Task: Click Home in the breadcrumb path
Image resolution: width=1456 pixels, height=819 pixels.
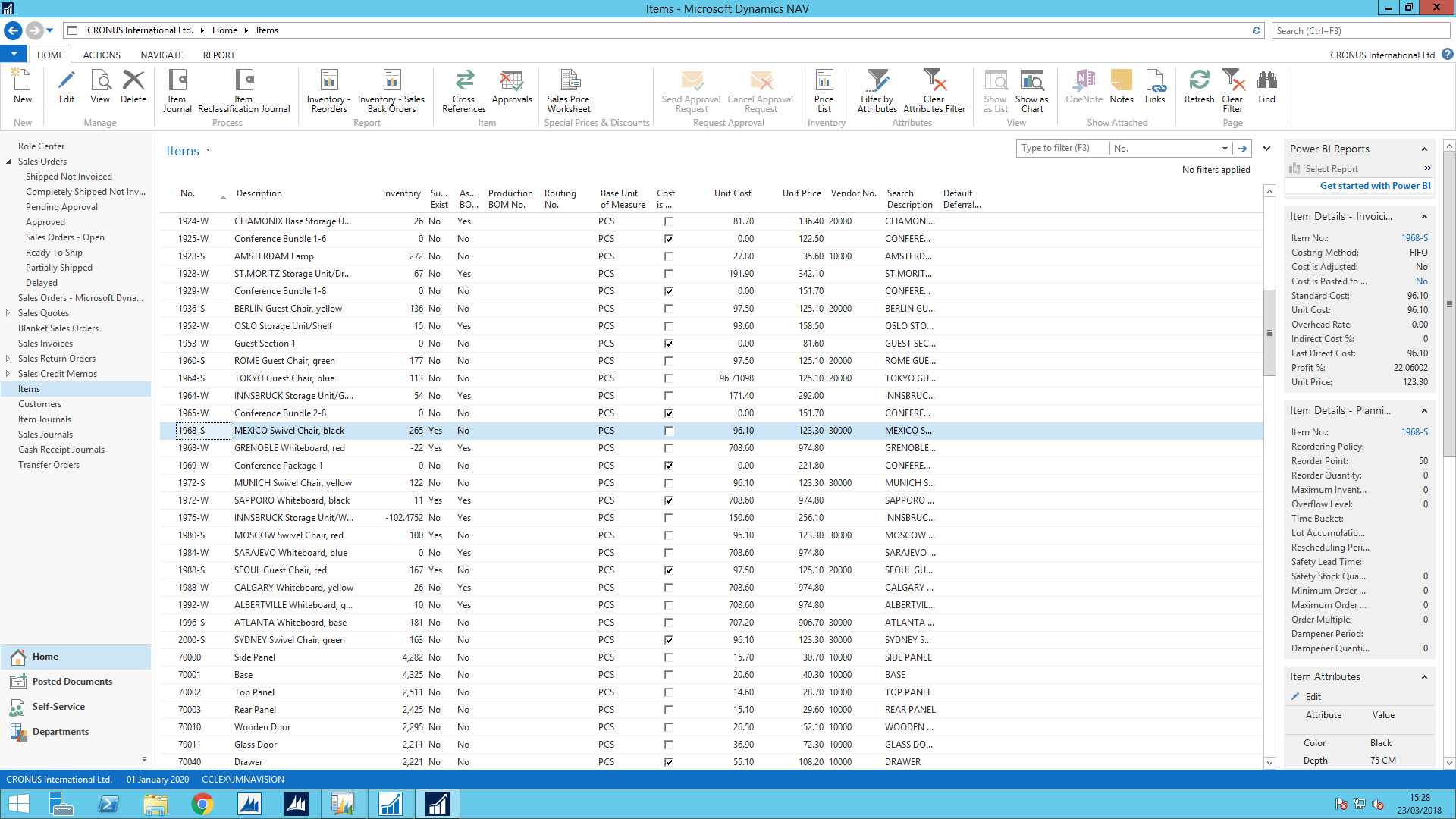Action: coord(224,30)
